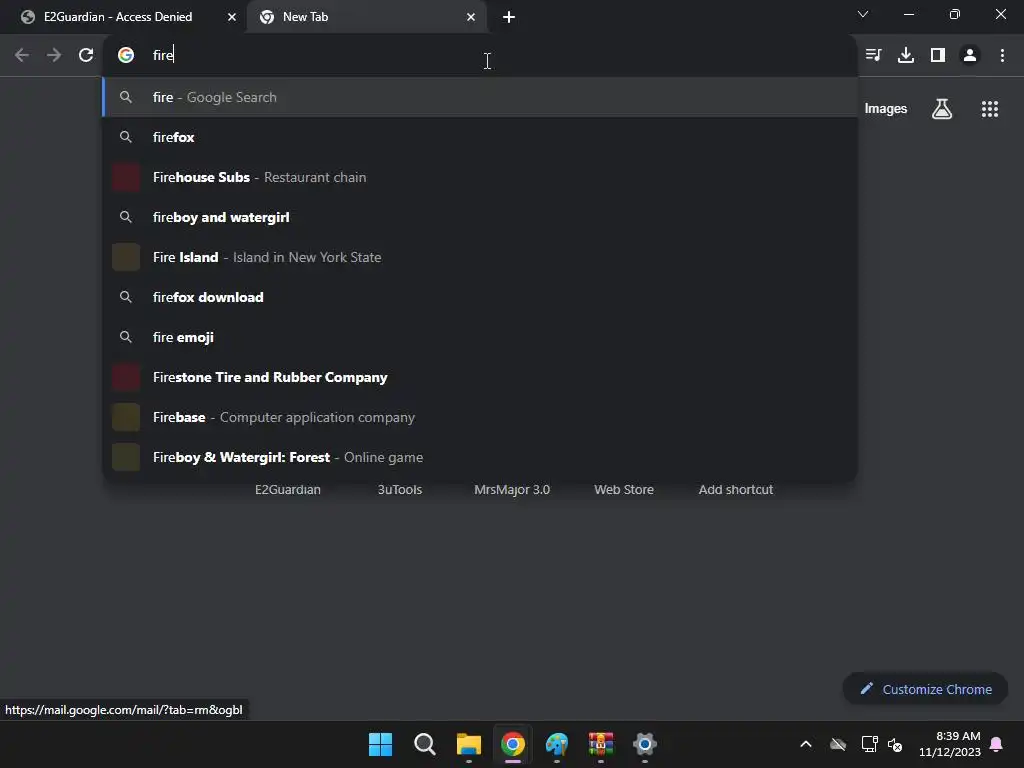Choose 'Firehouse Subs' restaurant chain suggestion
The image size is (1024, 768).
(x=480, y=177)
